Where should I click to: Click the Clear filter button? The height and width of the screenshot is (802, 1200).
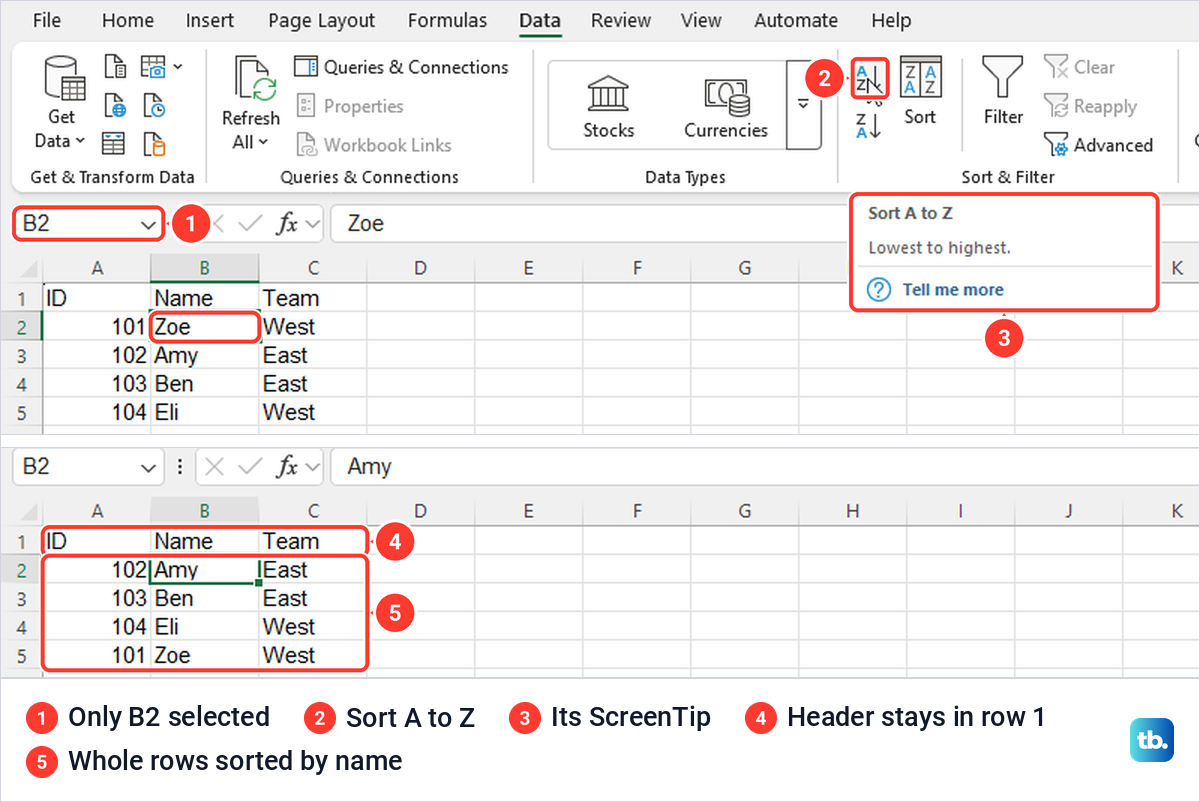pos(1079,67)
